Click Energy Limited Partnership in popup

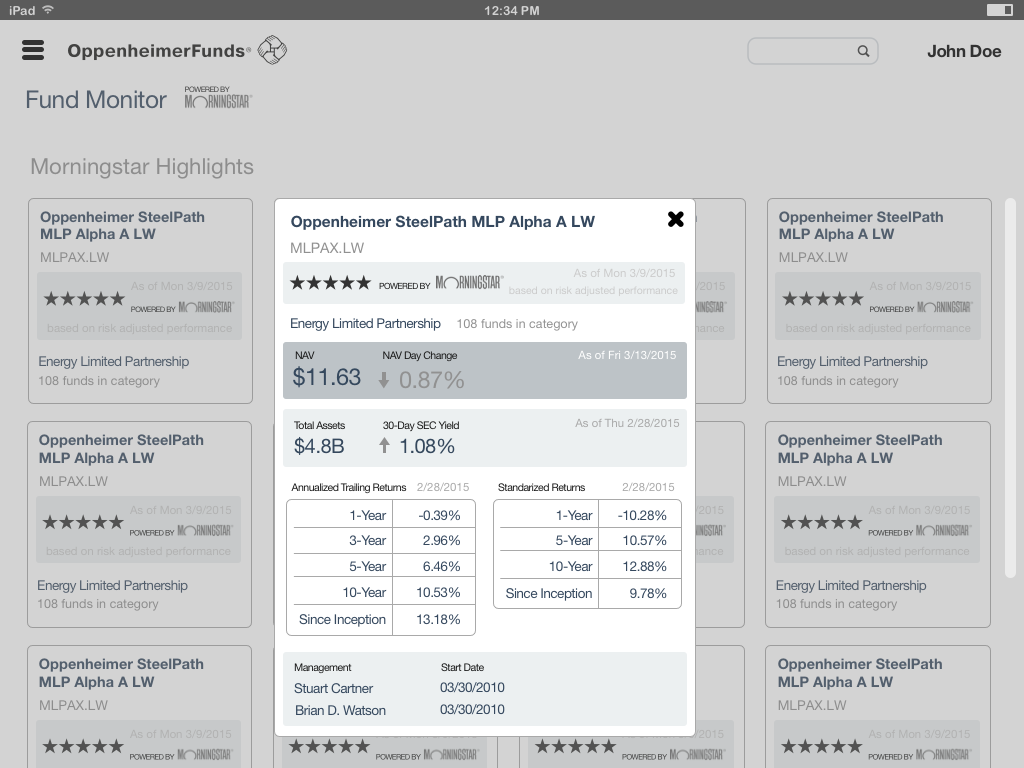[x=365, y=324]
